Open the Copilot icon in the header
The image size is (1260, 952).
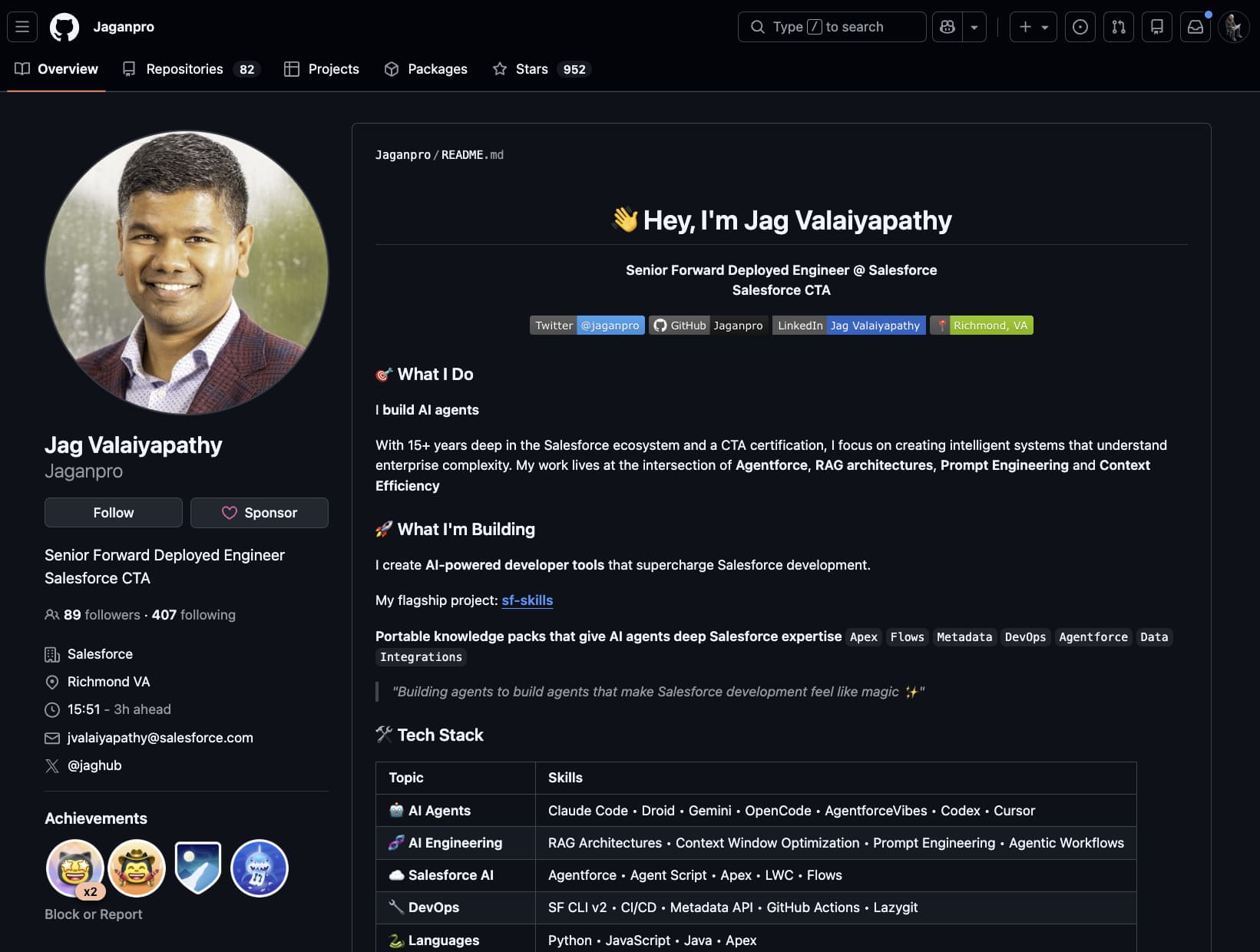pos(947,26)
